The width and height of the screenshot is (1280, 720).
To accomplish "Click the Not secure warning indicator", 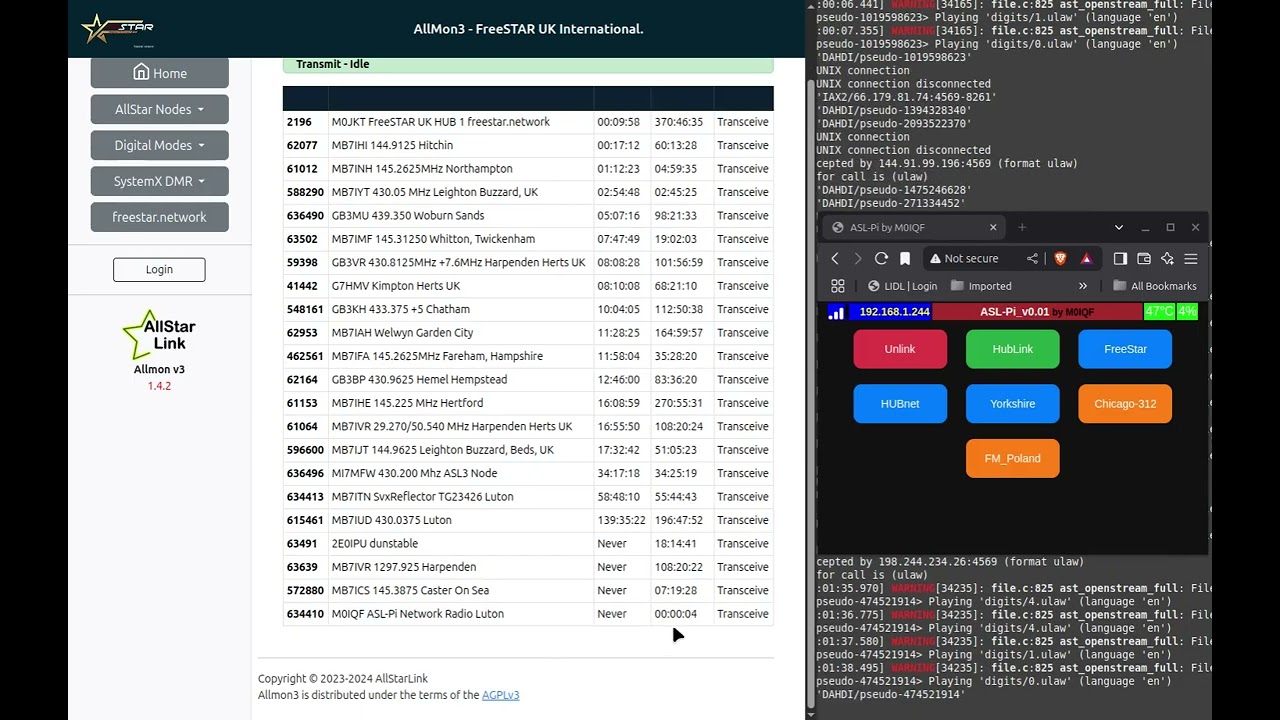I will [964, 258].
